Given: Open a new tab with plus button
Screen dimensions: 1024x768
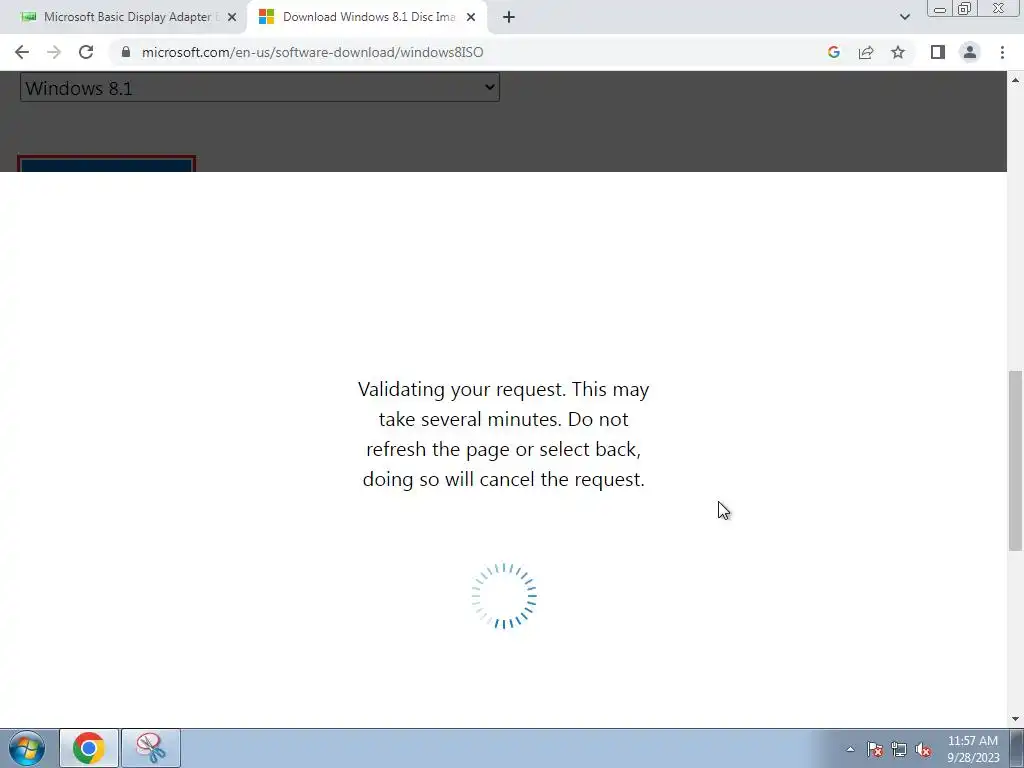Looking at the screenshot, I should 509,17.
